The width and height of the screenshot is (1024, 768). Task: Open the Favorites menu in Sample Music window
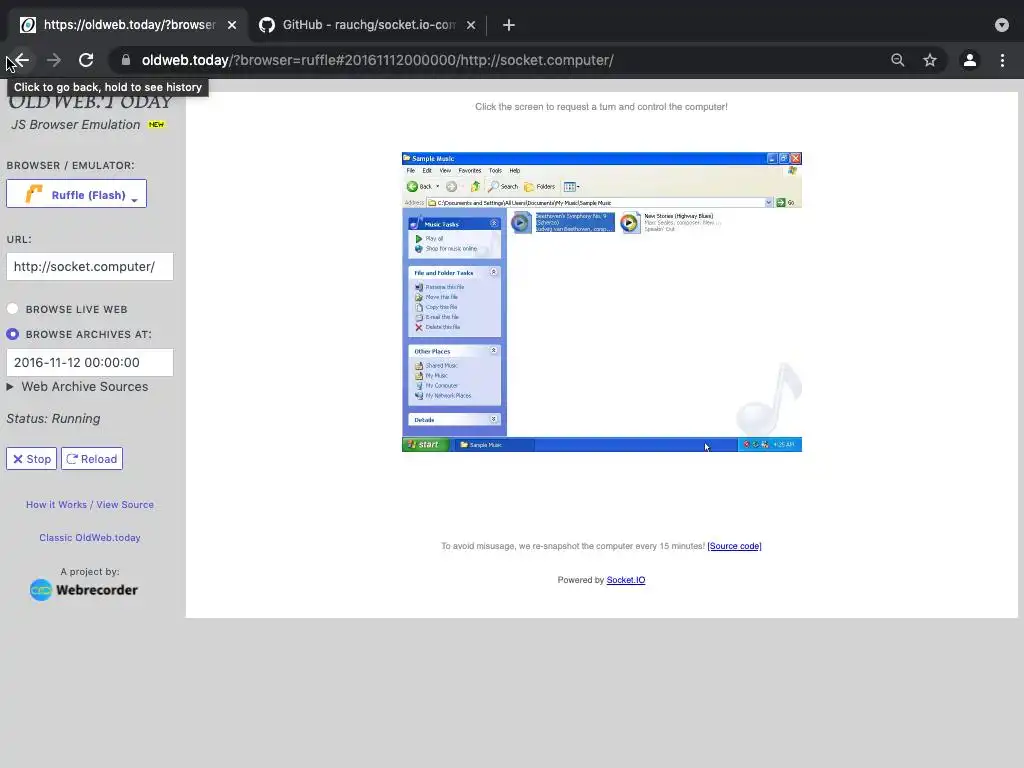coord(470,170)
